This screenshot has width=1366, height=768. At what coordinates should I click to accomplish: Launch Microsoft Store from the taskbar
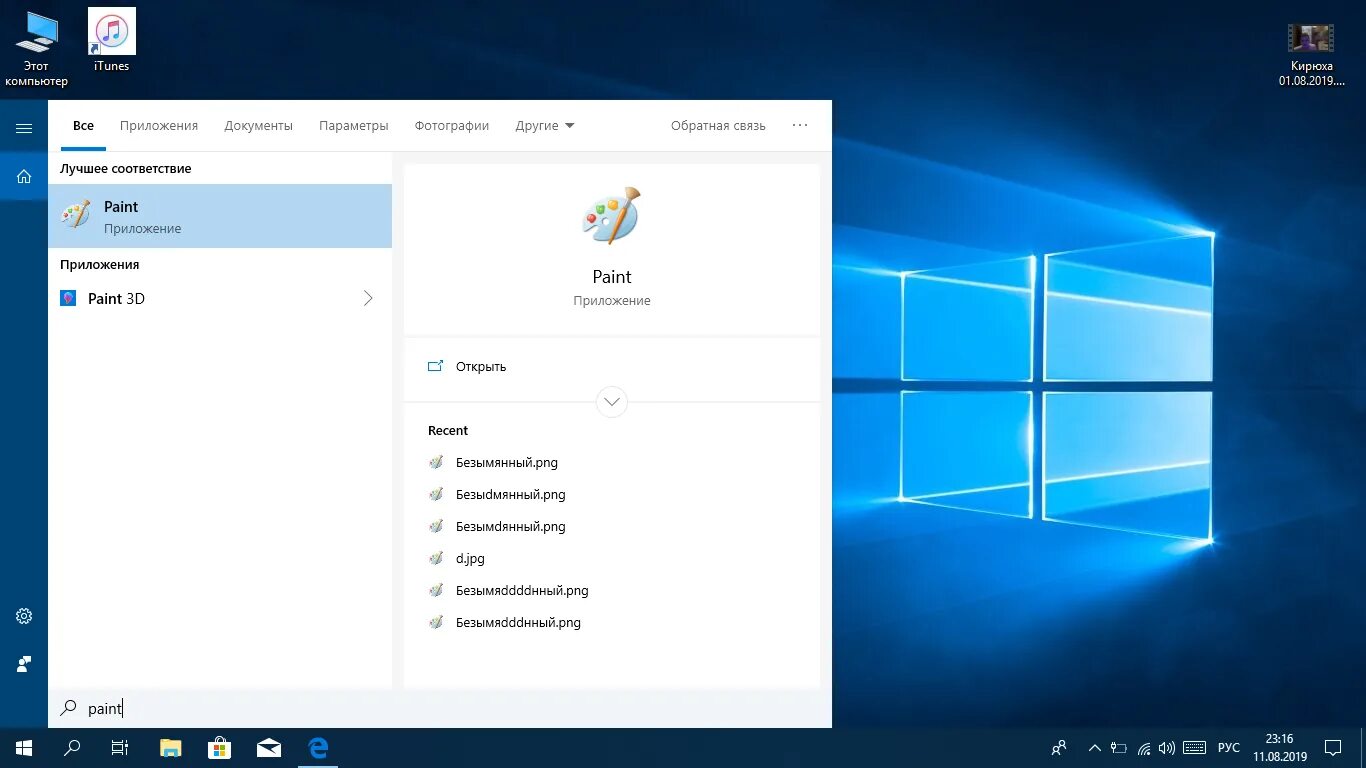point(220,748)
